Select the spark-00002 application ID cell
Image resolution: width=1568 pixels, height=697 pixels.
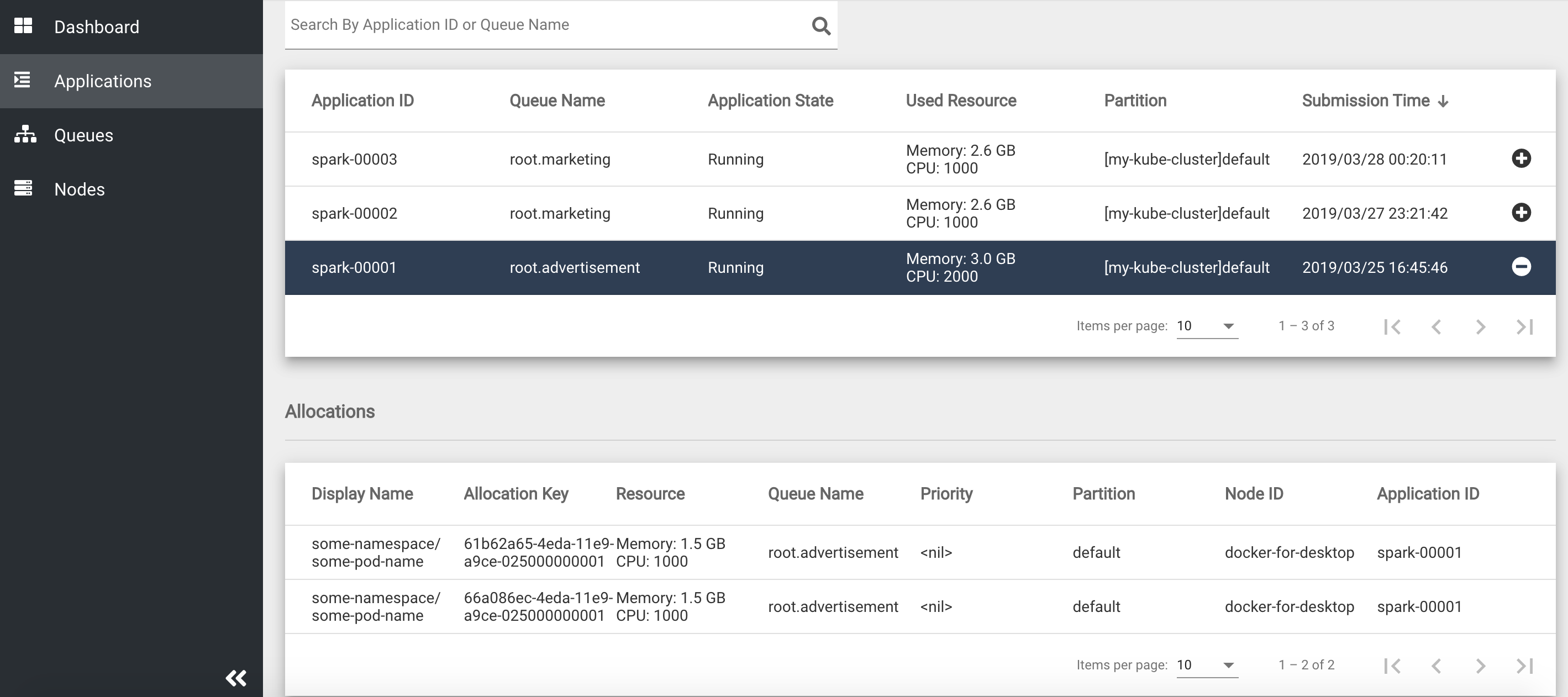click(x=354, y=214)
